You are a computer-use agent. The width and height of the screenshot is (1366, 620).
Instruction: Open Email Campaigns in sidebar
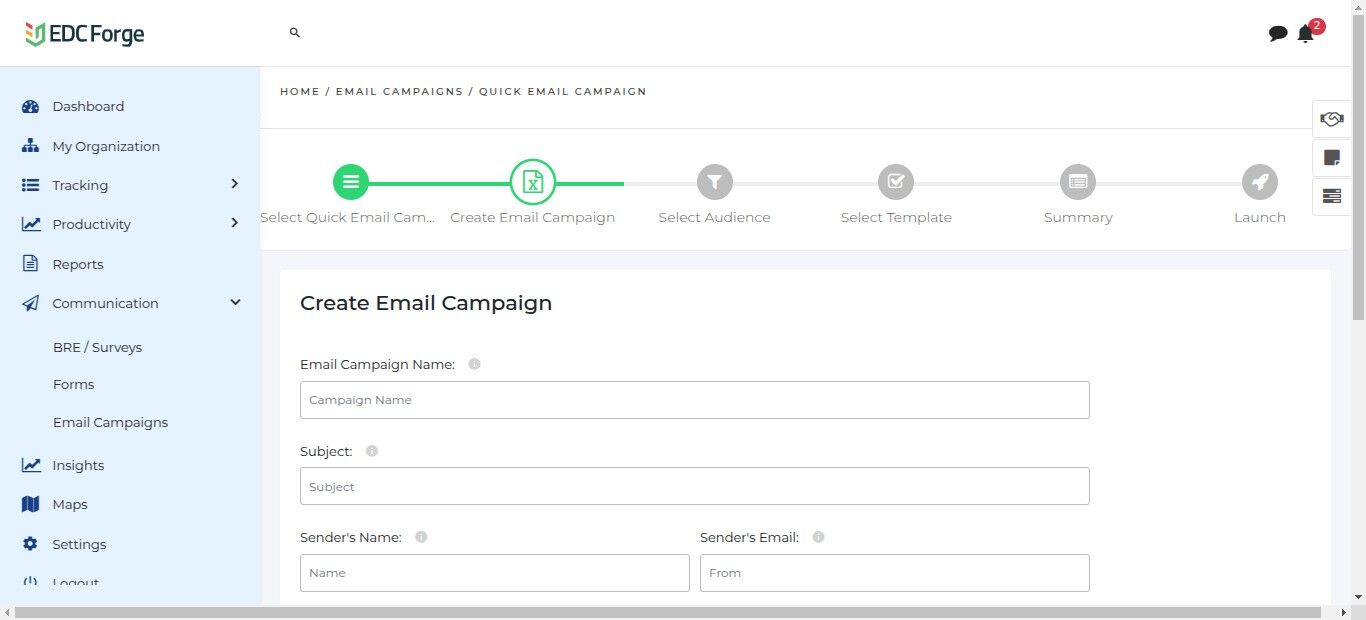pyautogui.click(x=110, y=422)
